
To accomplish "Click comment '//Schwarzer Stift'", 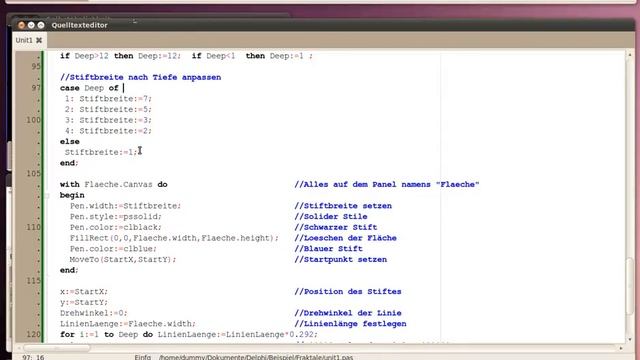I will pos(336,227).
